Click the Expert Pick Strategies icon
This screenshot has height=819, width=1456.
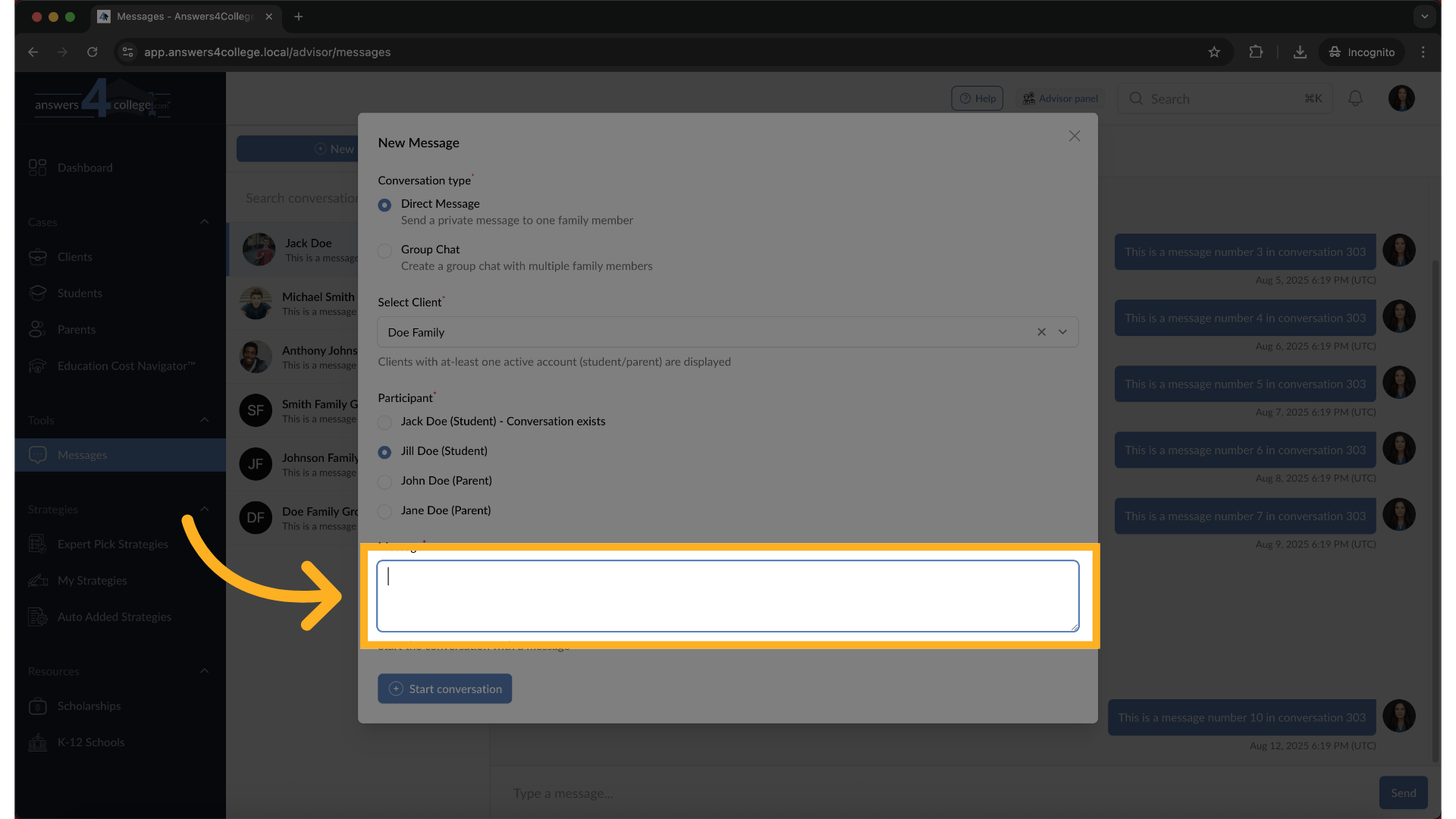pyautogui.click(x=37, y=544)
